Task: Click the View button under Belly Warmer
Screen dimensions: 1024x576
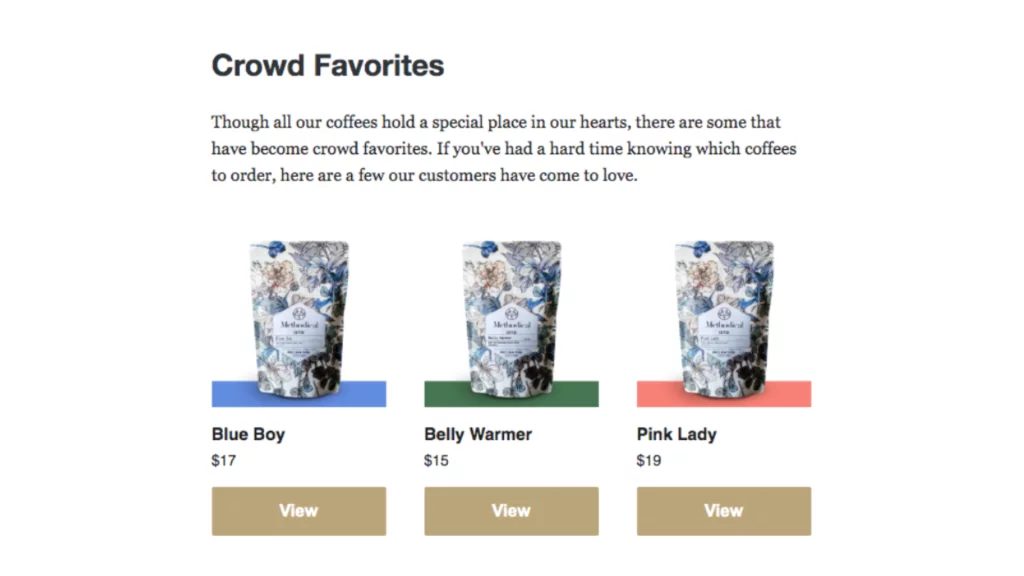Action: (511, 511)
